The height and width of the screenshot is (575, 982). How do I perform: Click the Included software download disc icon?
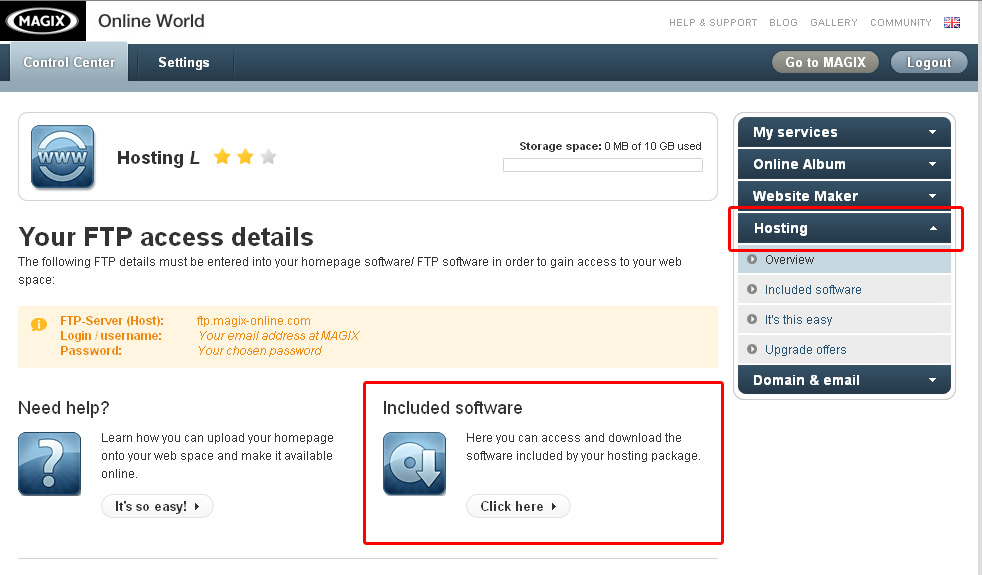415,464
